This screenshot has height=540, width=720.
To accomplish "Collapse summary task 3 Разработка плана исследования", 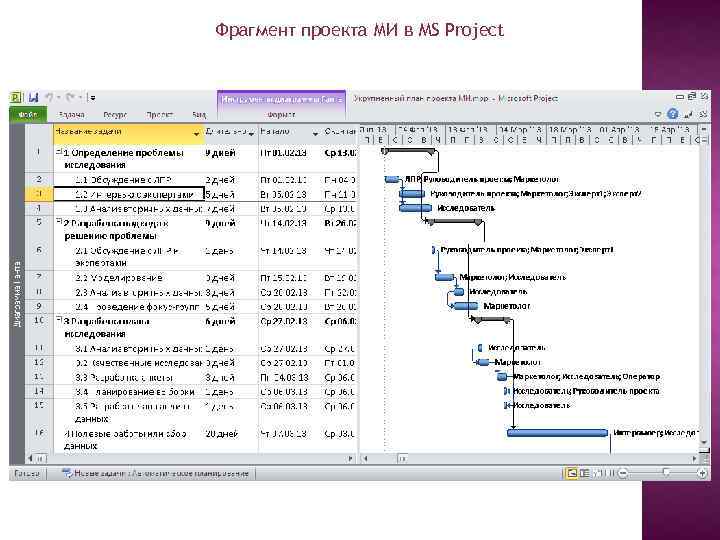I will pyautogui.click(x=58, y=320).
